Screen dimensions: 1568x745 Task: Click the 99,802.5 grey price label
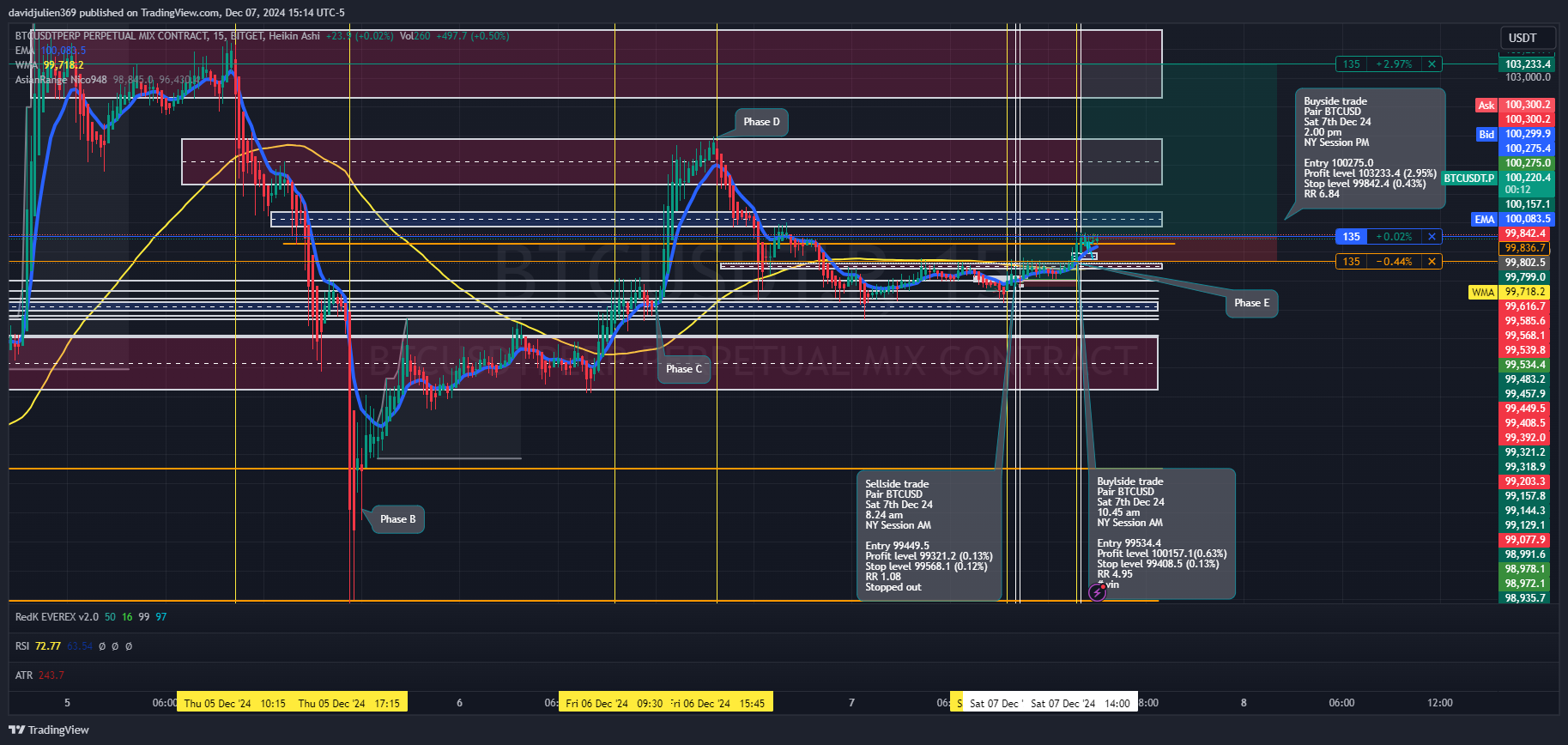pyautogui.click(x=1525, y=263)
